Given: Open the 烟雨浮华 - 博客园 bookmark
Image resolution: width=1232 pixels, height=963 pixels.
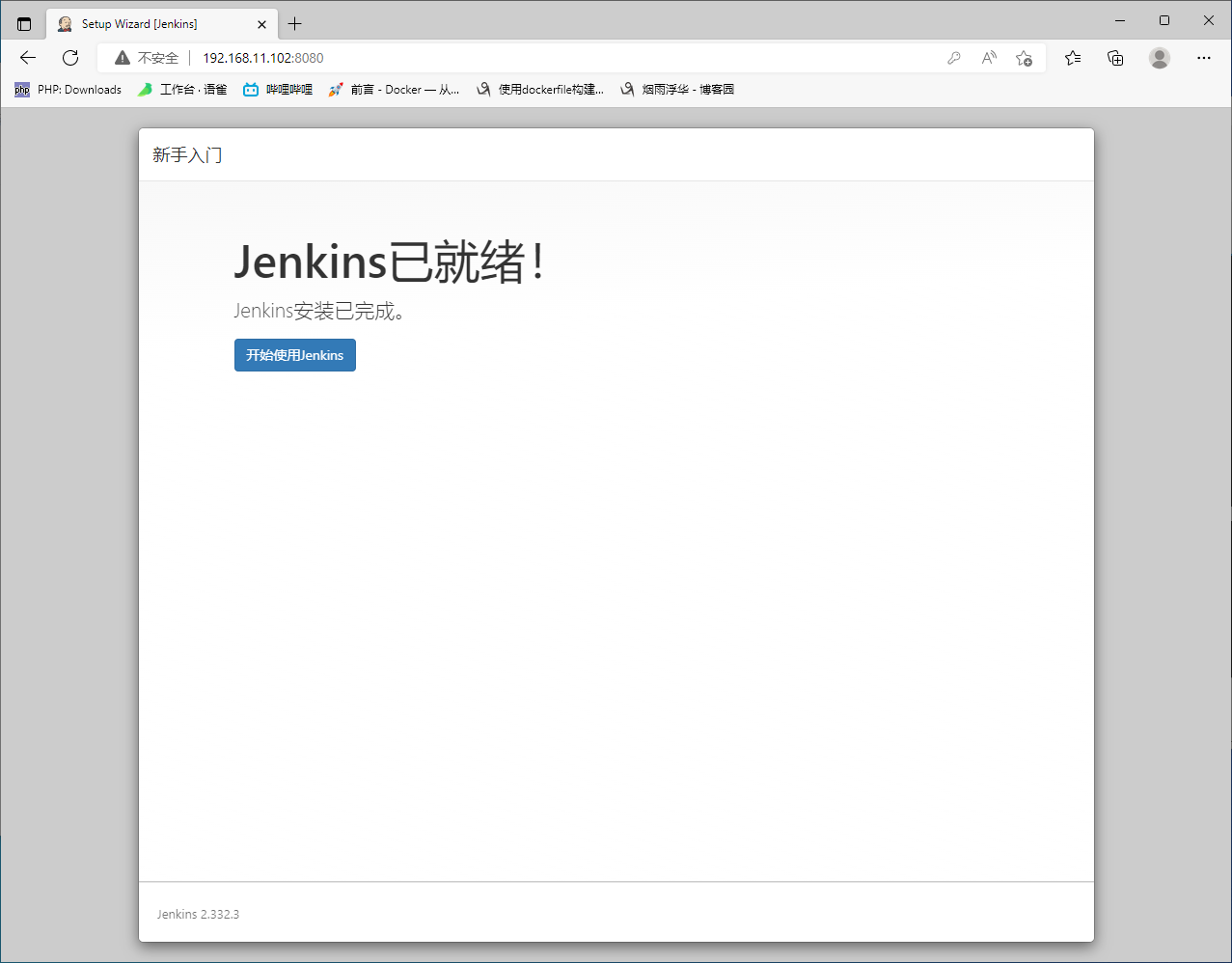Looking at the screenshot, I should (677, 90).
